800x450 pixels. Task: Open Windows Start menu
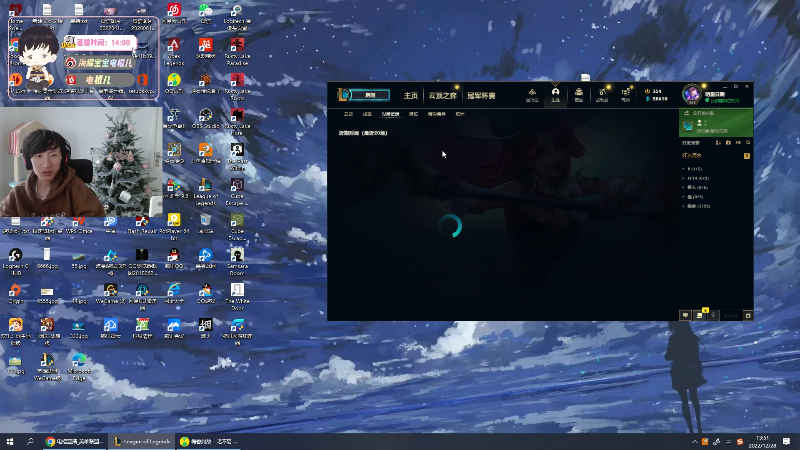pos(10,441)
